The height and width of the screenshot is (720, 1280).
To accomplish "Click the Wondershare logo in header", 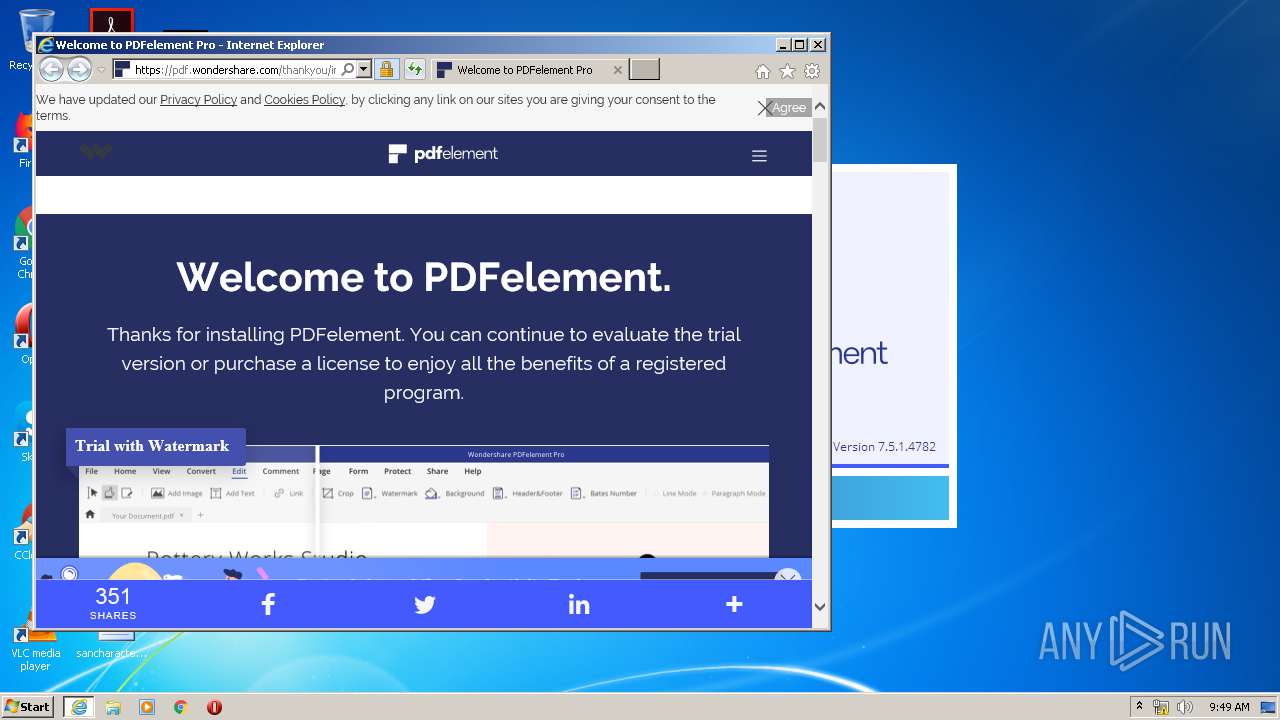I will click(96, 152).
